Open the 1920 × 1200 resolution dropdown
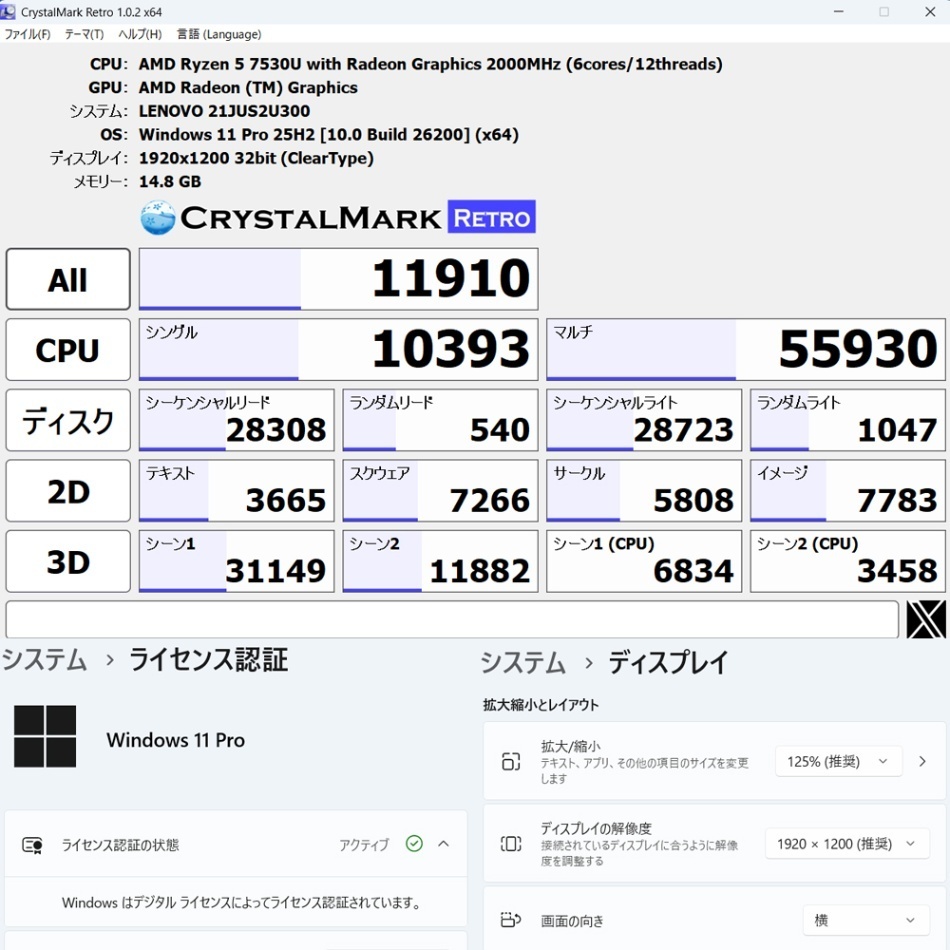The height and width of the screenshot is (950, 950). point(847,844)
